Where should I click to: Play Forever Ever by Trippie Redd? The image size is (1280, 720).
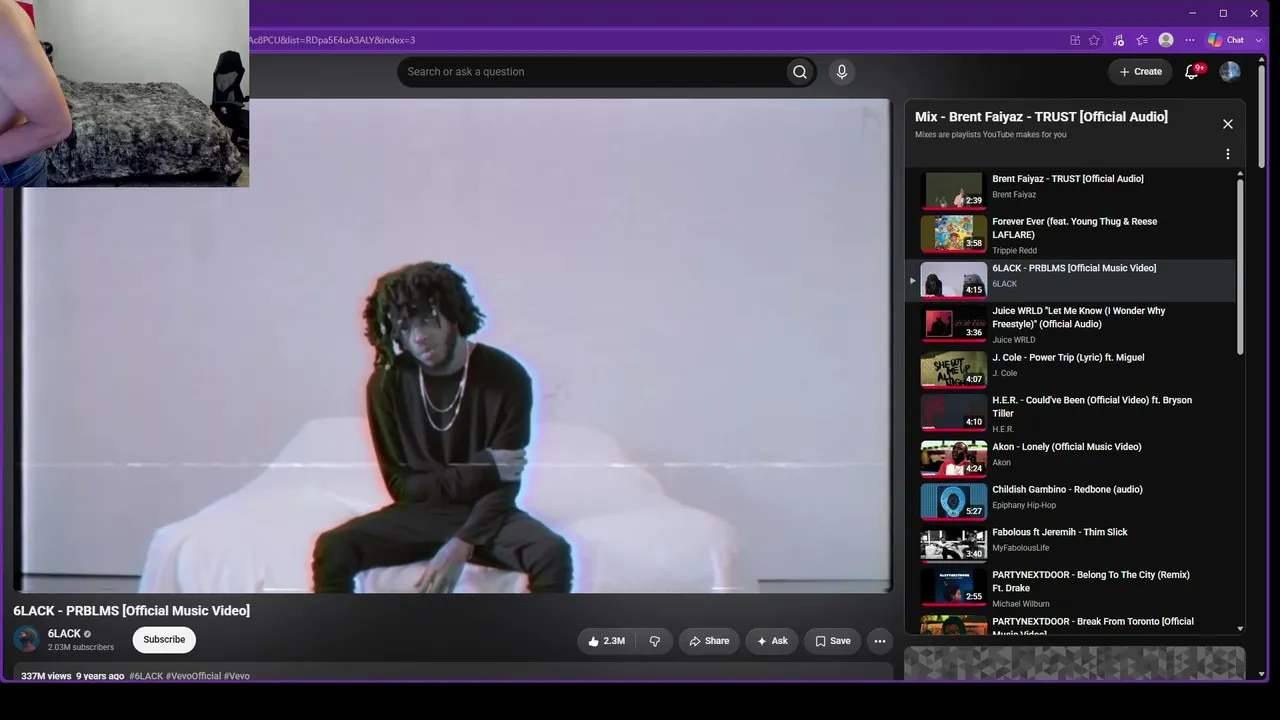pos(1071,235)
